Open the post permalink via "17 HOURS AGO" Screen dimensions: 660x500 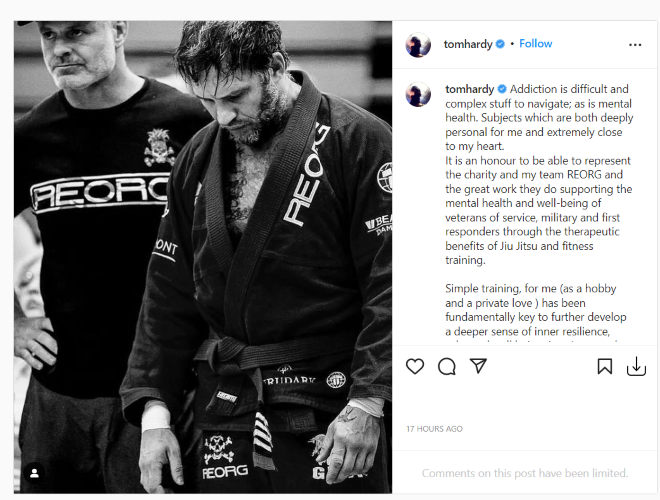click(434, 429)
